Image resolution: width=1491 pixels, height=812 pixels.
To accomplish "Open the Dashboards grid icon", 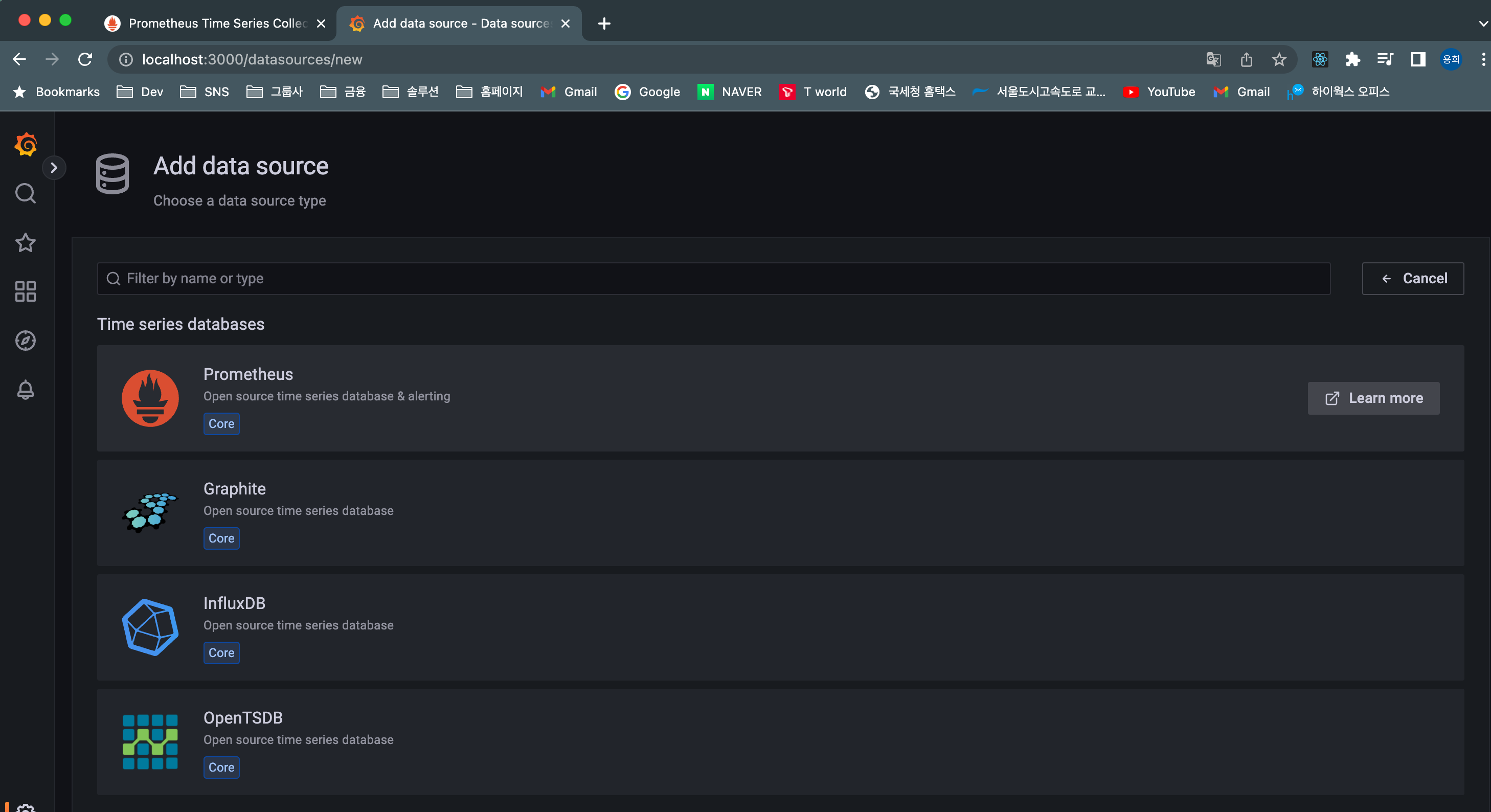I will pos(26,291).
